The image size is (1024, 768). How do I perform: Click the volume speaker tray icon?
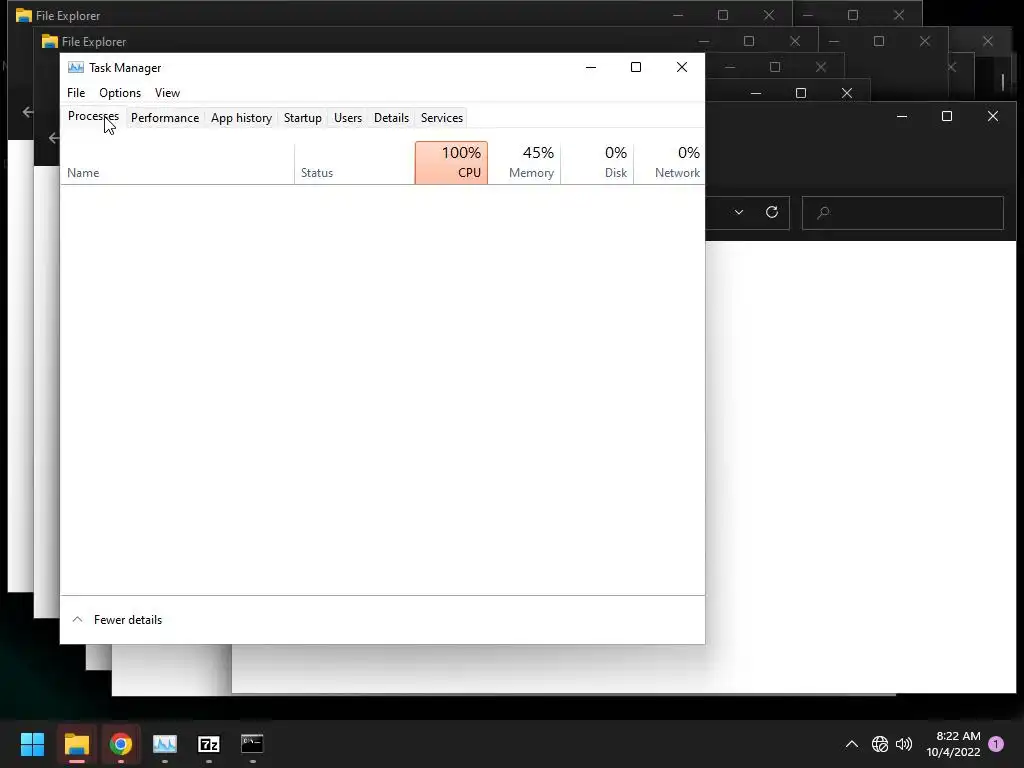[904, 744]
